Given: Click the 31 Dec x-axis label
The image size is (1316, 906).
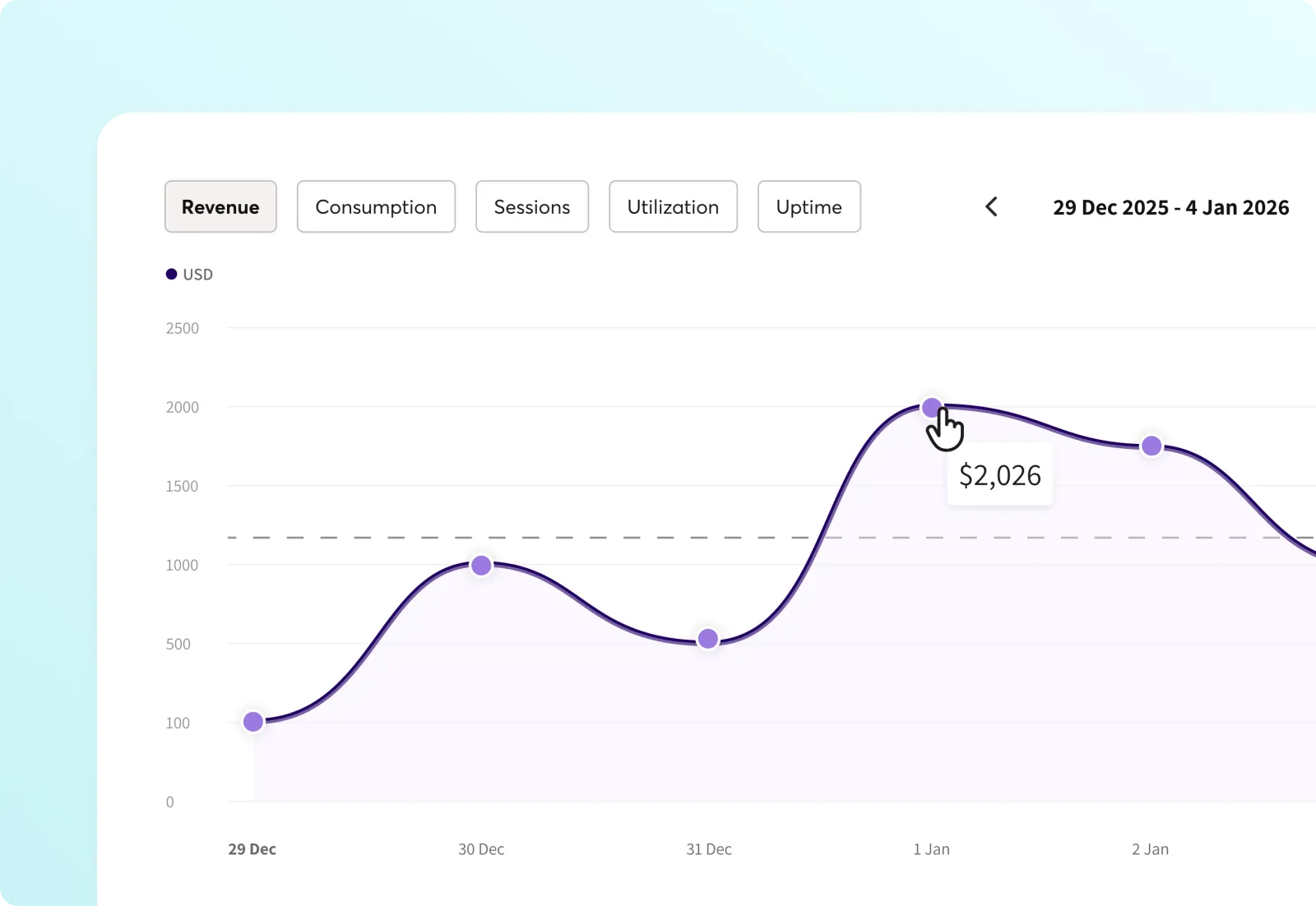Looking at the screenshot, I should (x=709, y=849).
